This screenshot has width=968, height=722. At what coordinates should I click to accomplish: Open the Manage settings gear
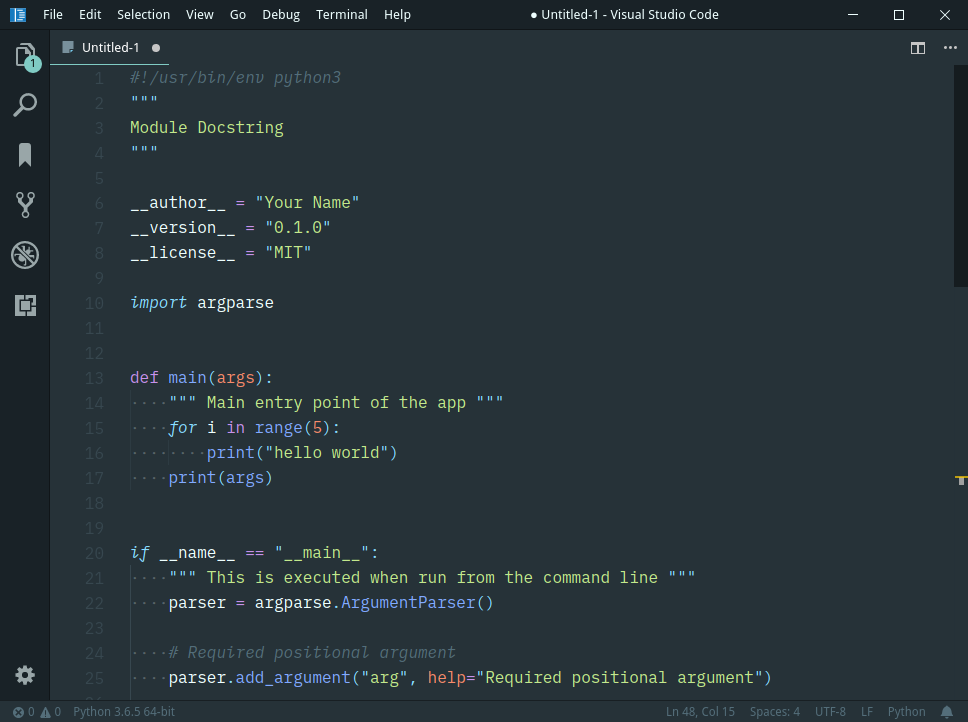coord(25,675)
